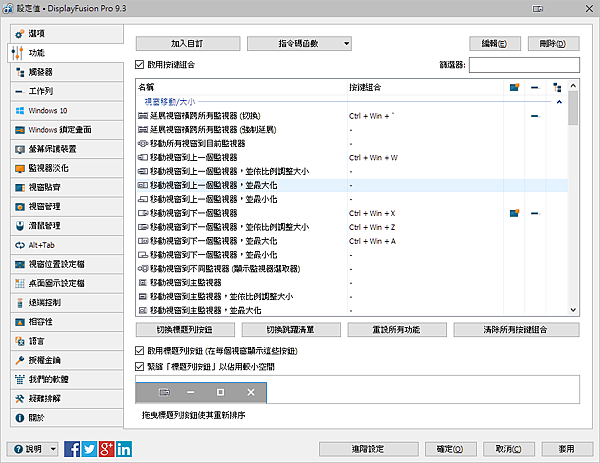Click the trigger column header icon
This screenshot has width=600, height=463.
557,87
